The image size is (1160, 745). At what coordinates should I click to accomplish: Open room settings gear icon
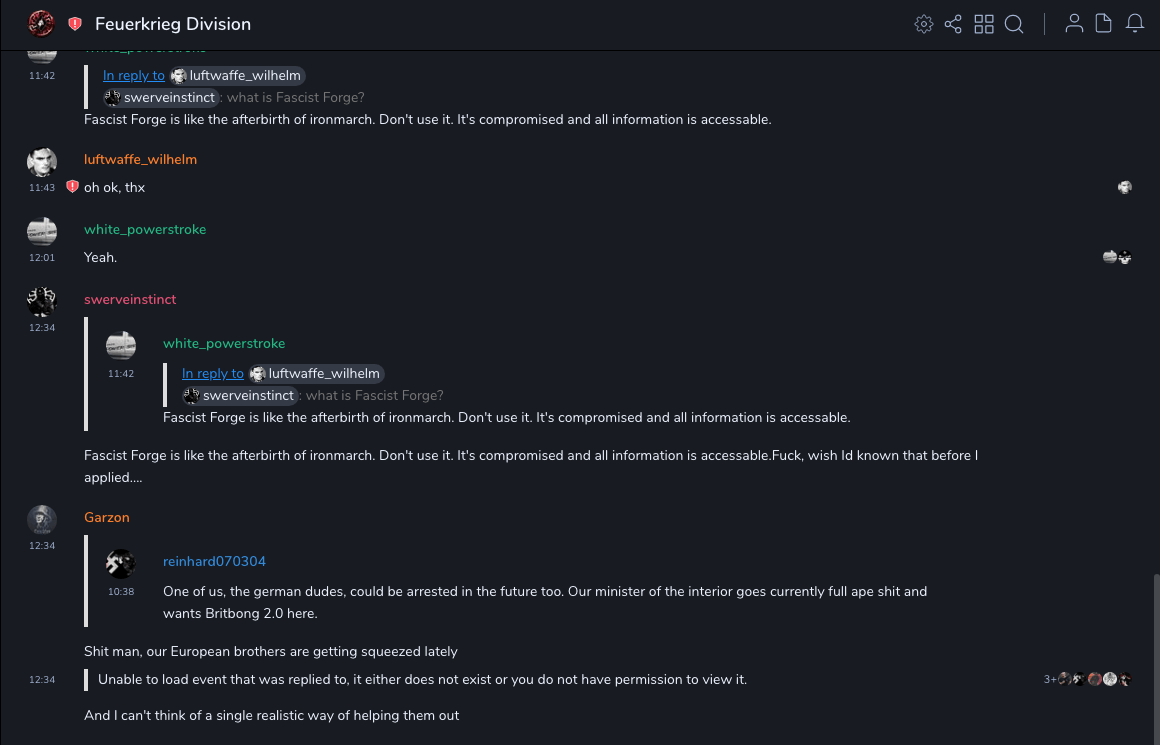pyautogui.click(x=923, y=24)
